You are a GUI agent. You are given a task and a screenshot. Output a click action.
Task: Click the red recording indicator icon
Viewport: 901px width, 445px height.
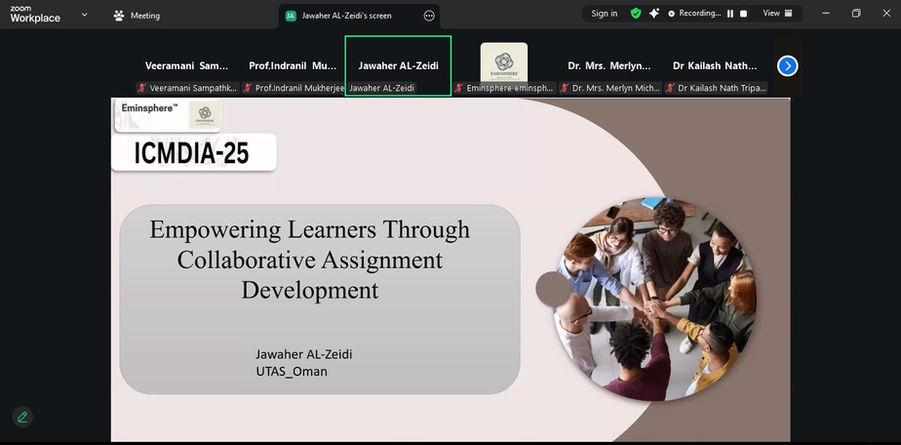671,13
